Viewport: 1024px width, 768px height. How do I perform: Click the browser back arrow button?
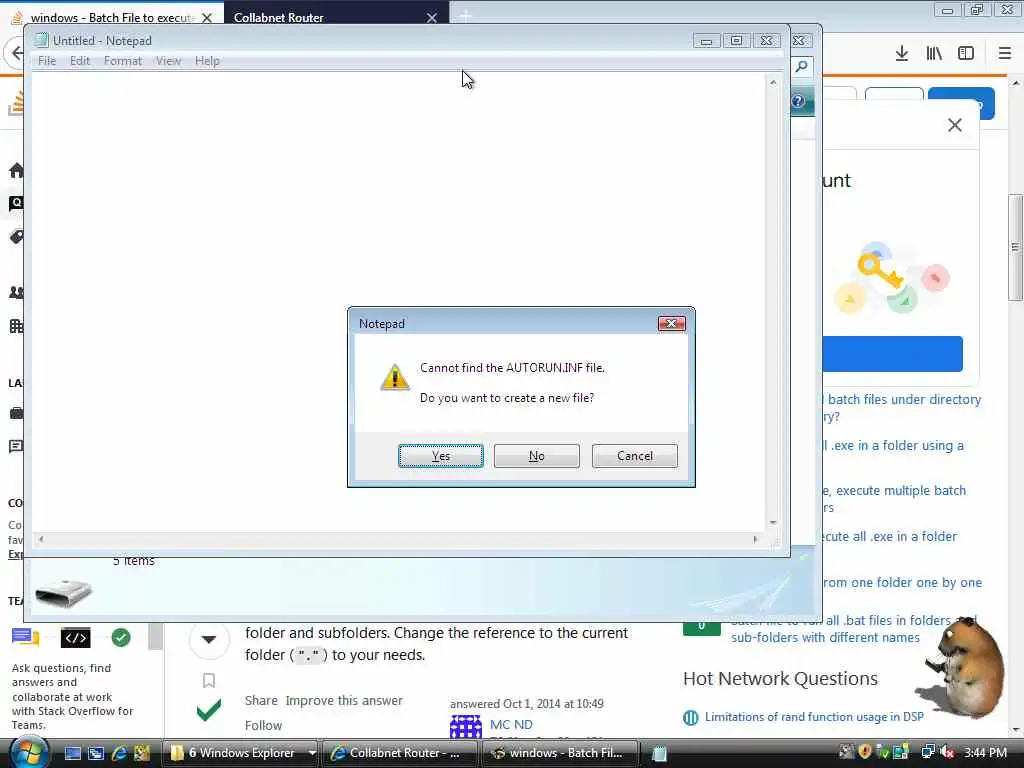(x=14, y=53)
